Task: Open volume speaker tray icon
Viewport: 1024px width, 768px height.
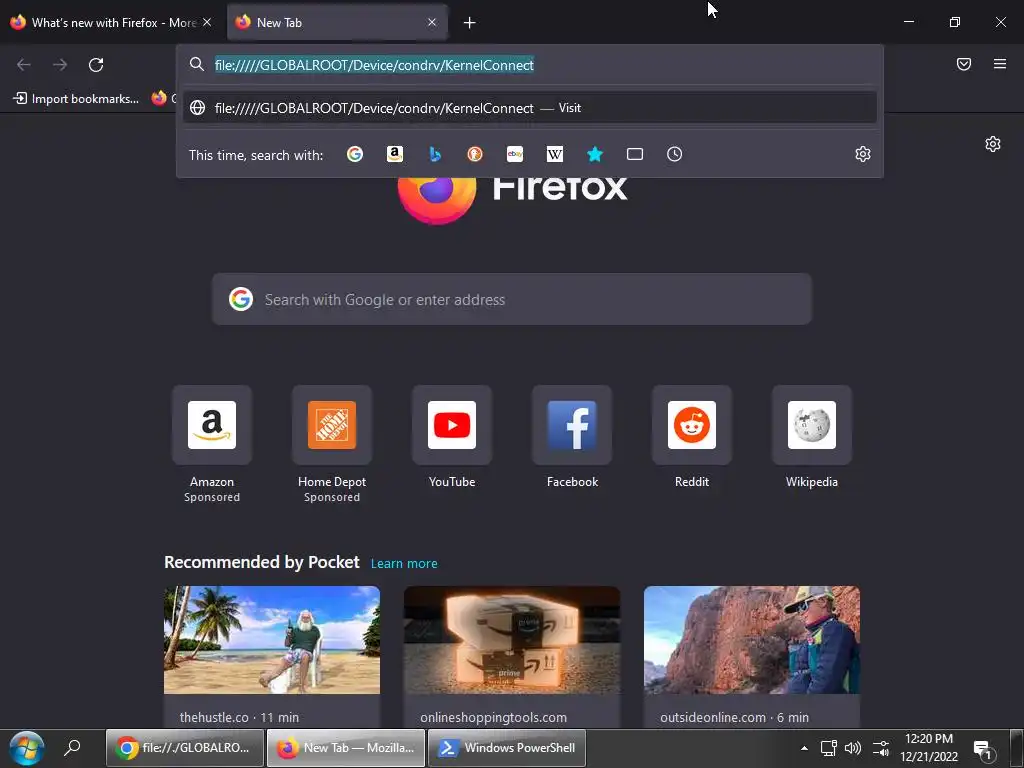Action: (x=853, y=748)
